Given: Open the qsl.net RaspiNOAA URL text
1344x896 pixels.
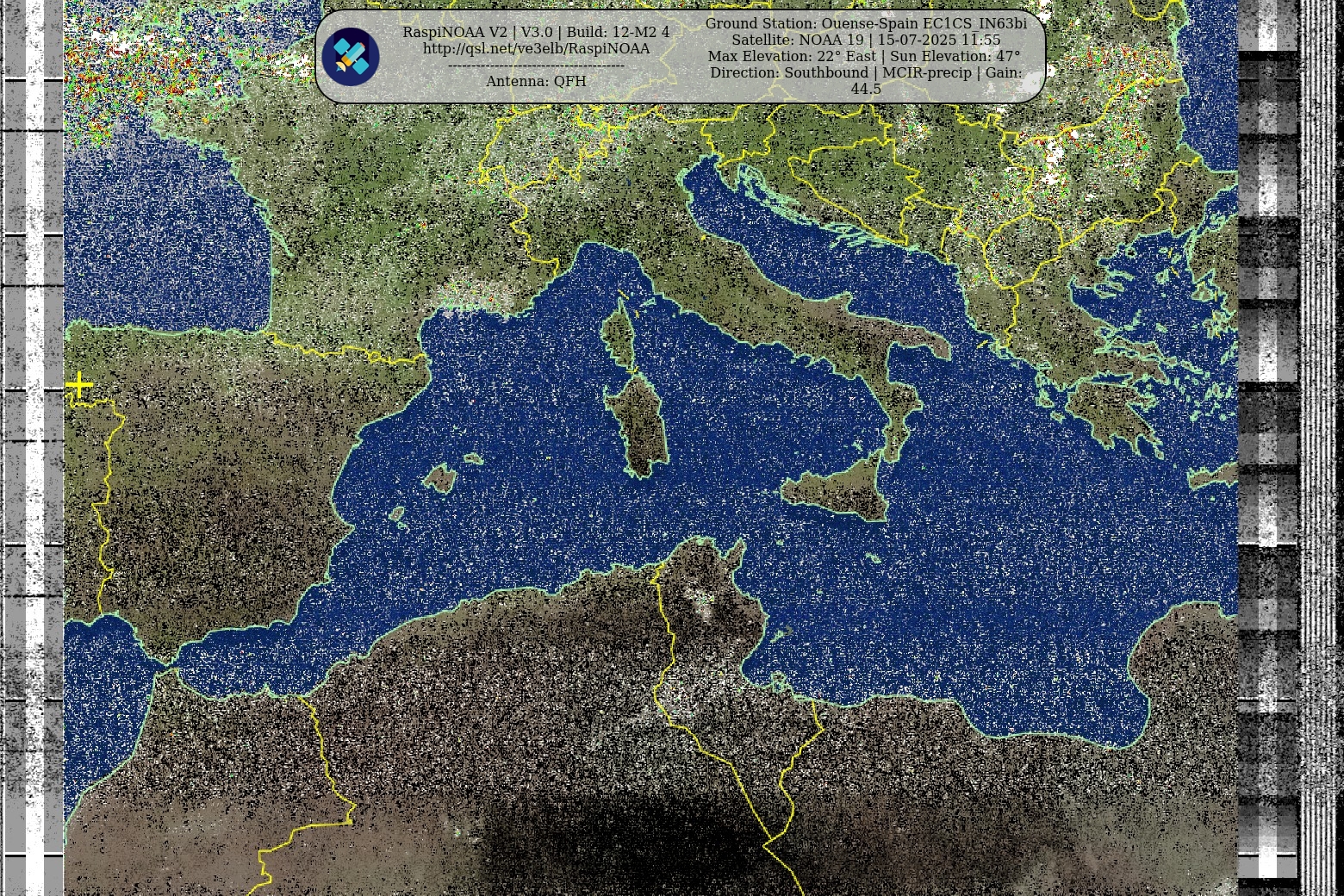Looking at the screenshot, I should 536,49.
